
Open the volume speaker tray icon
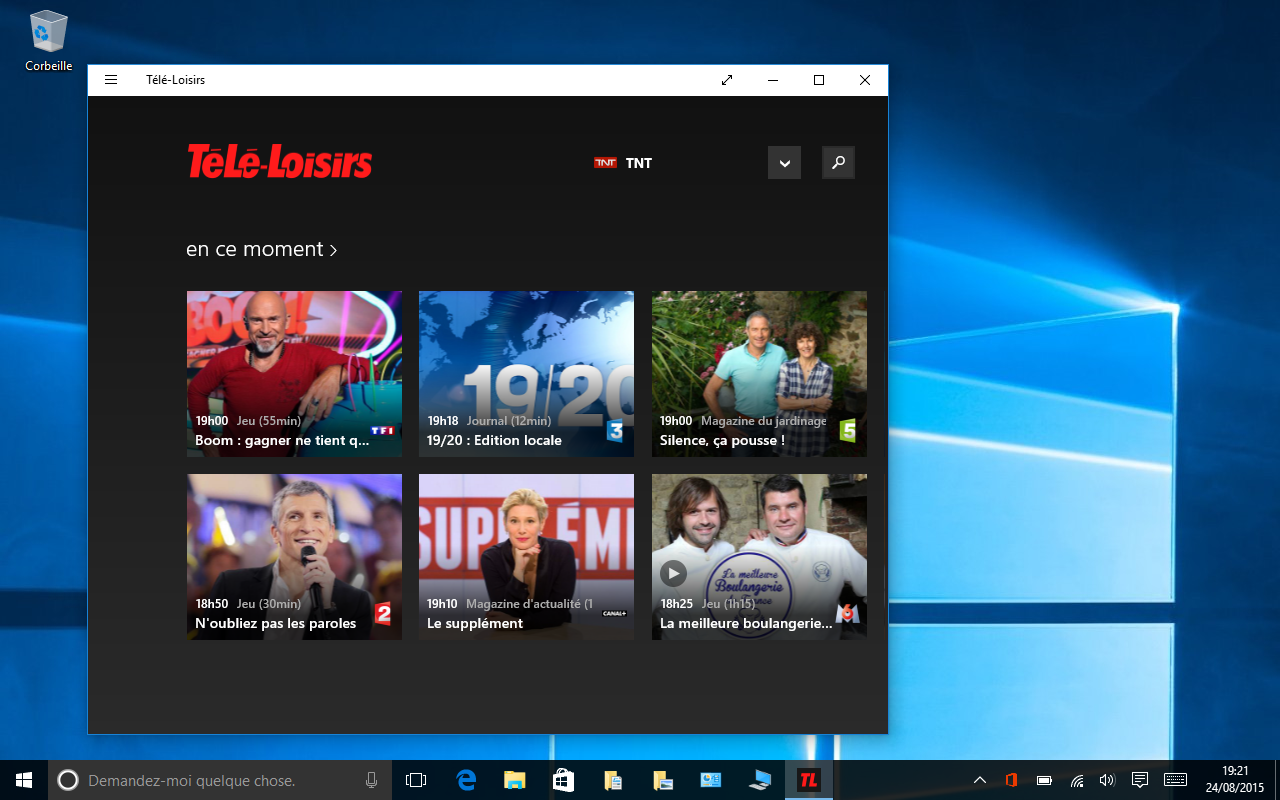pos(1107,780)
